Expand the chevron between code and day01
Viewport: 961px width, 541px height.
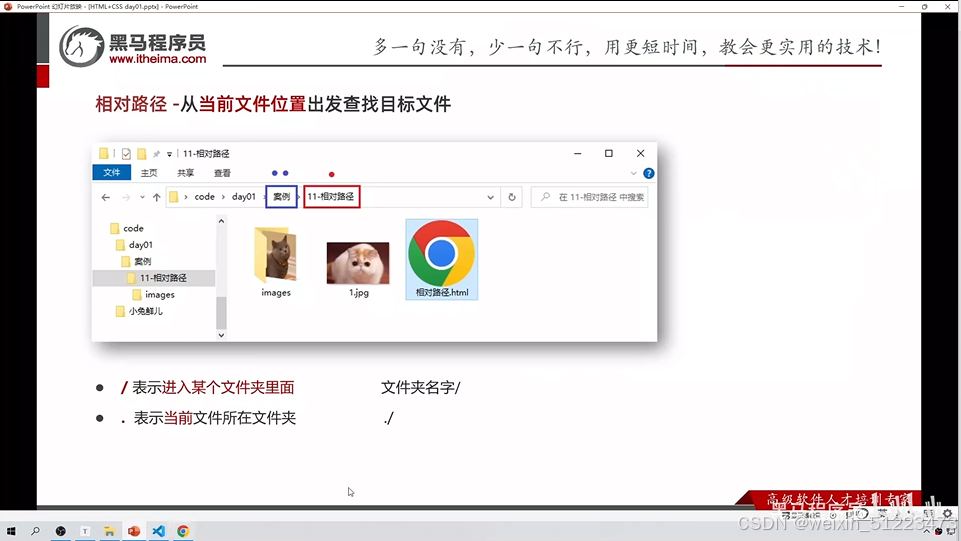(x=223, y=197)
